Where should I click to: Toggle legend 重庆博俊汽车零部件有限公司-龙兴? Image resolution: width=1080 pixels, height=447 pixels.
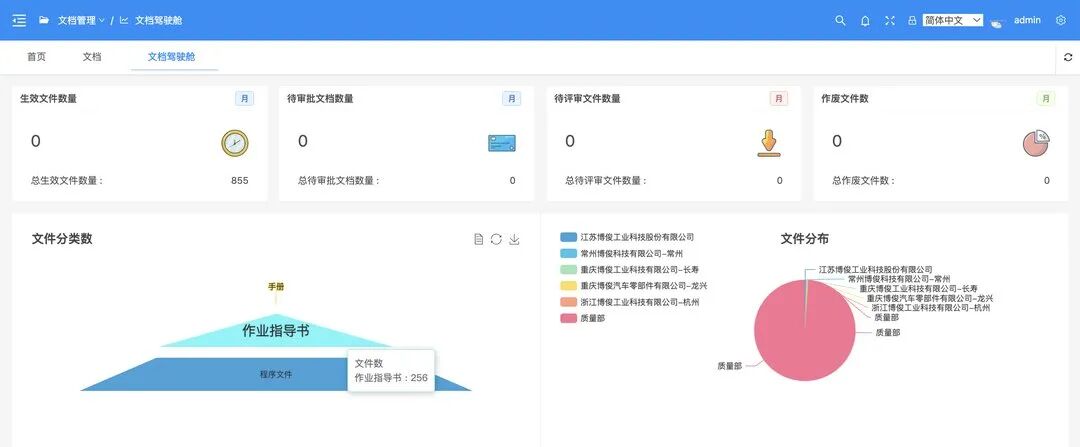click(634, 286)
